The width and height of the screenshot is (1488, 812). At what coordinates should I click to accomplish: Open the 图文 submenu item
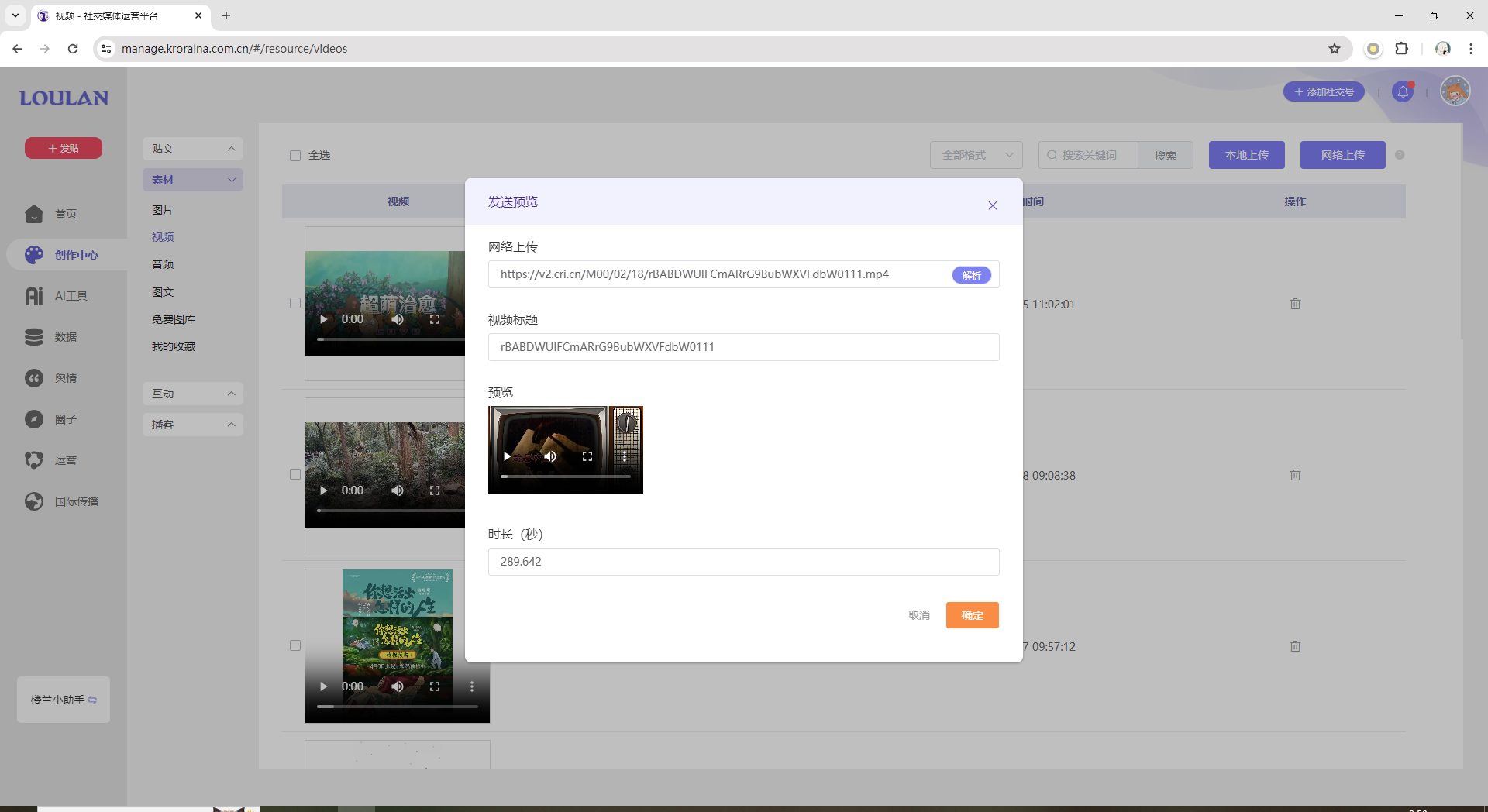tap(163, 292)
